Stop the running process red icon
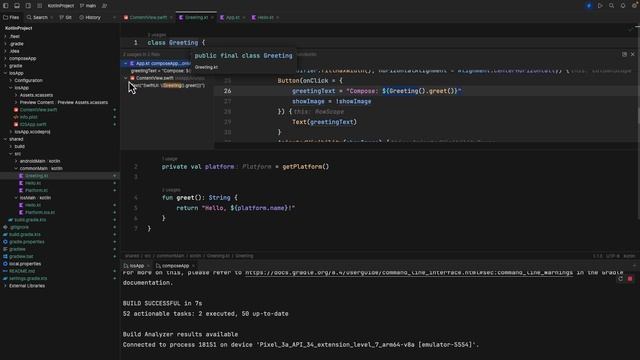This screenshot has width=640, height=360. point(630,279)
